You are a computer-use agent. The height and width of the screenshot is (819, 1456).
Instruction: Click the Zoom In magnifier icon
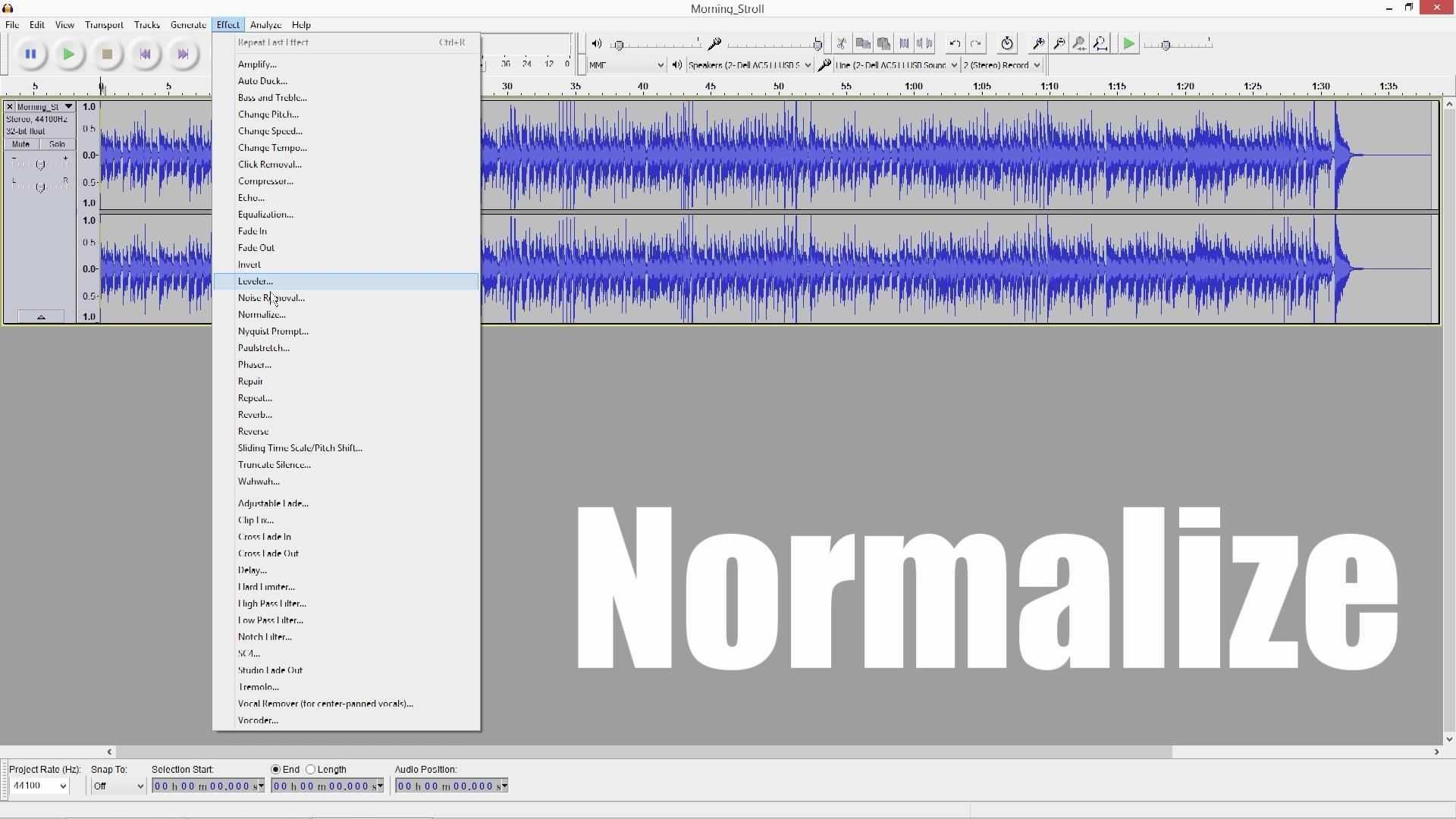1038,43
